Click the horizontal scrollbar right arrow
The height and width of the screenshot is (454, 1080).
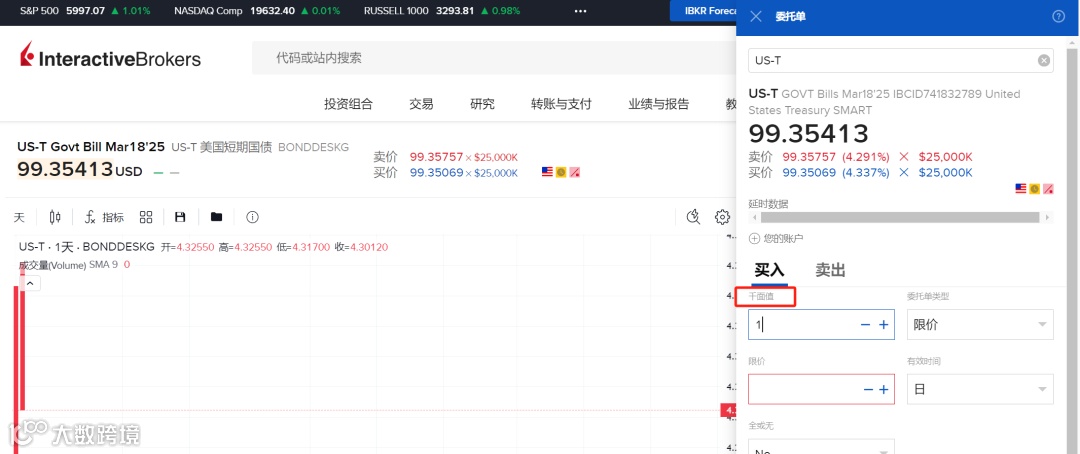[x=1048, y=217]
